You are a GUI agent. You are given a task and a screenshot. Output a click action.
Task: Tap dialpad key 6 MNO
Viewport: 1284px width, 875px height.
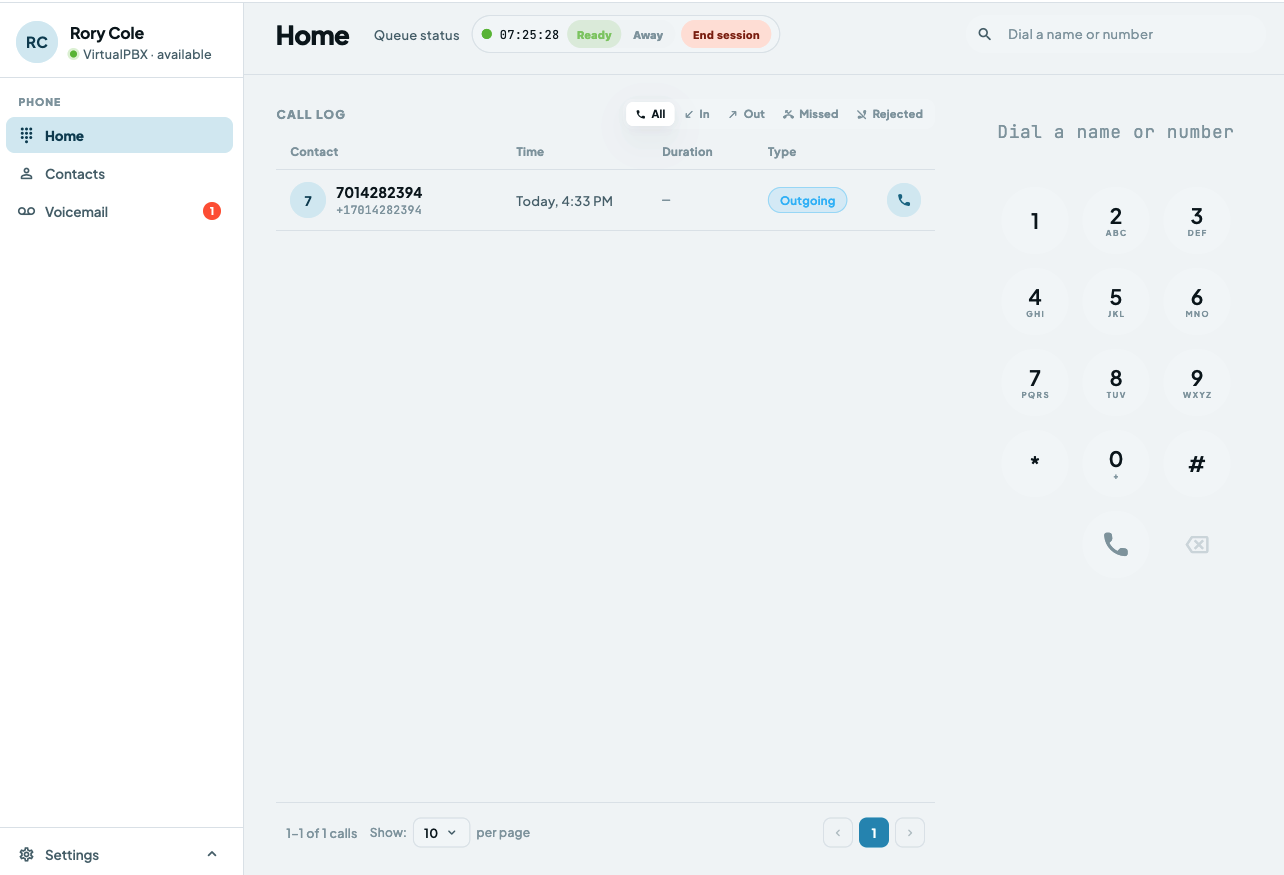click(1197, 302)
